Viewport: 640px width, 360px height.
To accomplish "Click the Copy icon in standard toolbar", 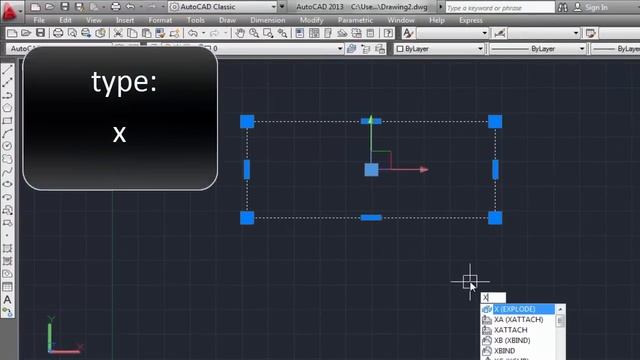I will (x=132, y=33).
